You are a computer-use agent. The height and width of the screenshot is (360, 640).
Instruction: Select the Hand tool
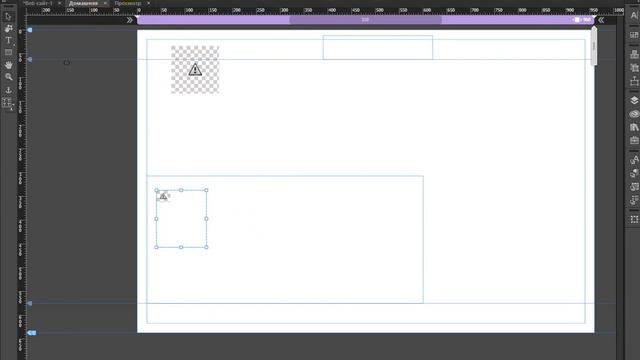point(8,65)
